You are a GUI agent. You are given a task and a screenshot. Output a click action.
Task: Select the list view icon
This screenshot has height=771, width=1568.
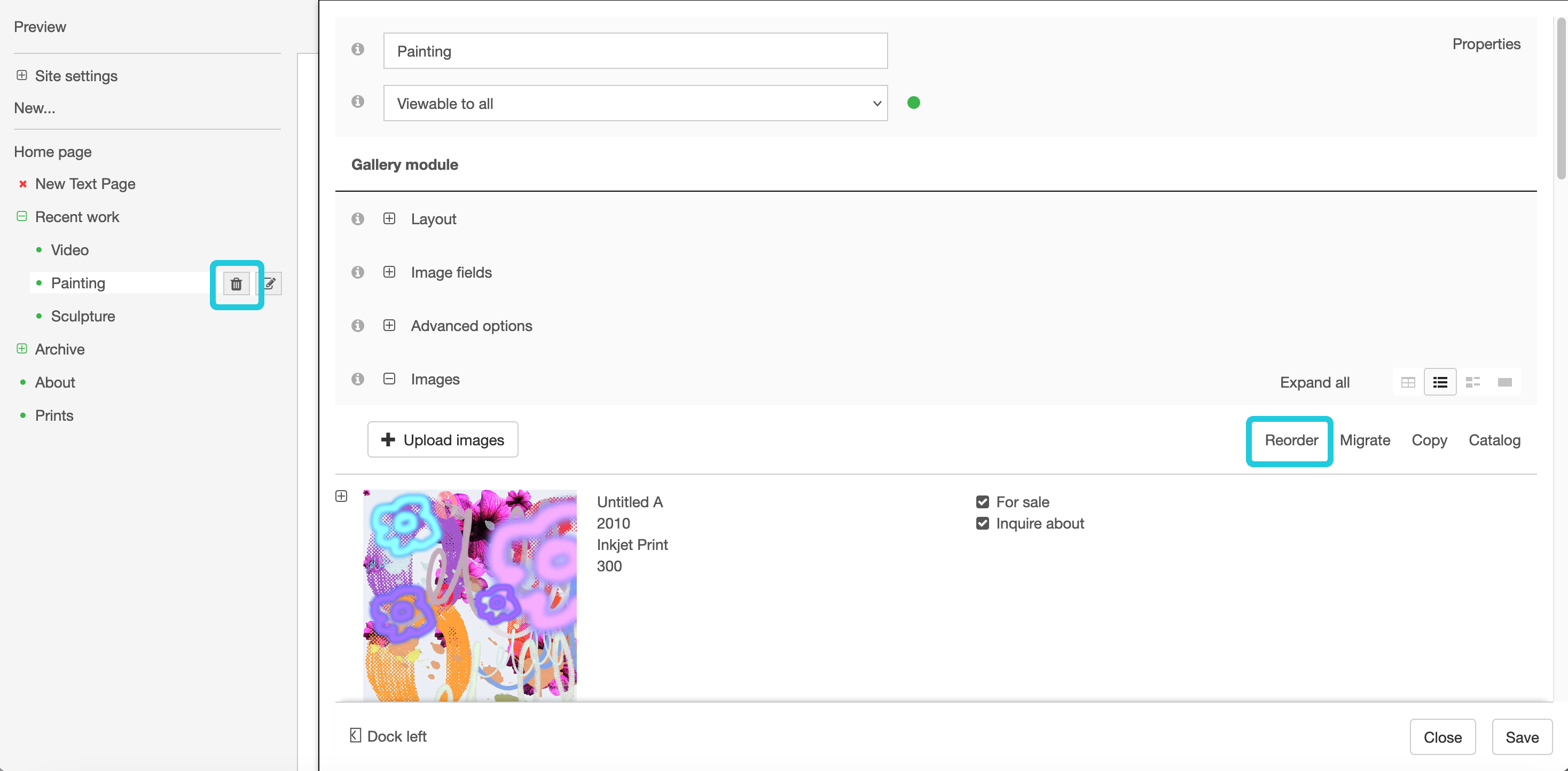(1440, 382)
